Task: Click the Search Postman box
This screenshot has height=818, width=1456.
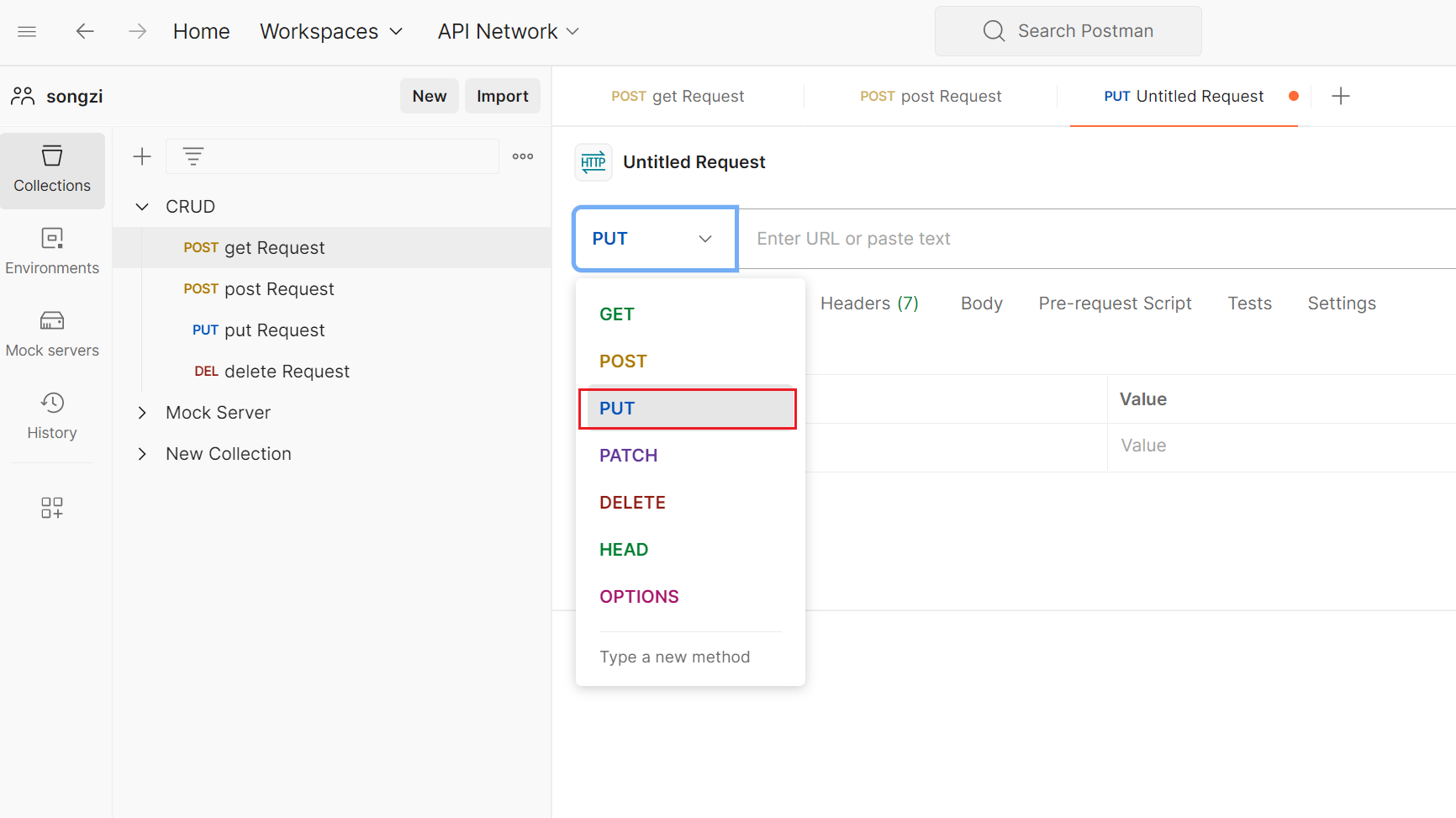Action: 1068,31
